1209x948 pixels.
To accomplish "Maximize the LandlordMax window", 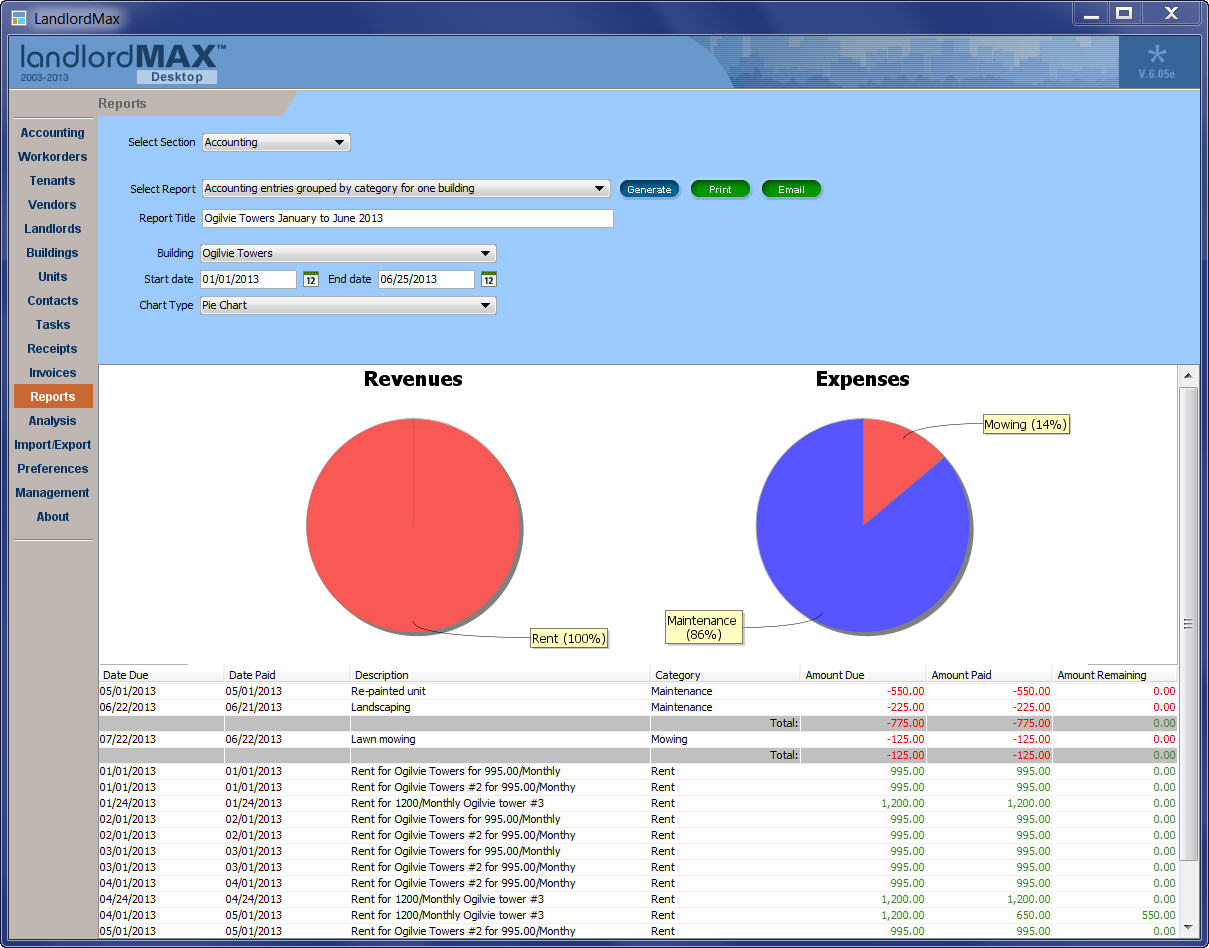I will pyautogui.click(x=1124, y=14).
